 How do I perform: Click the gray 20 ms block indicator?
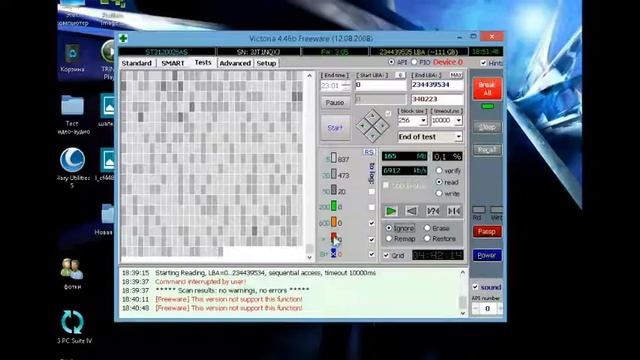334,174
